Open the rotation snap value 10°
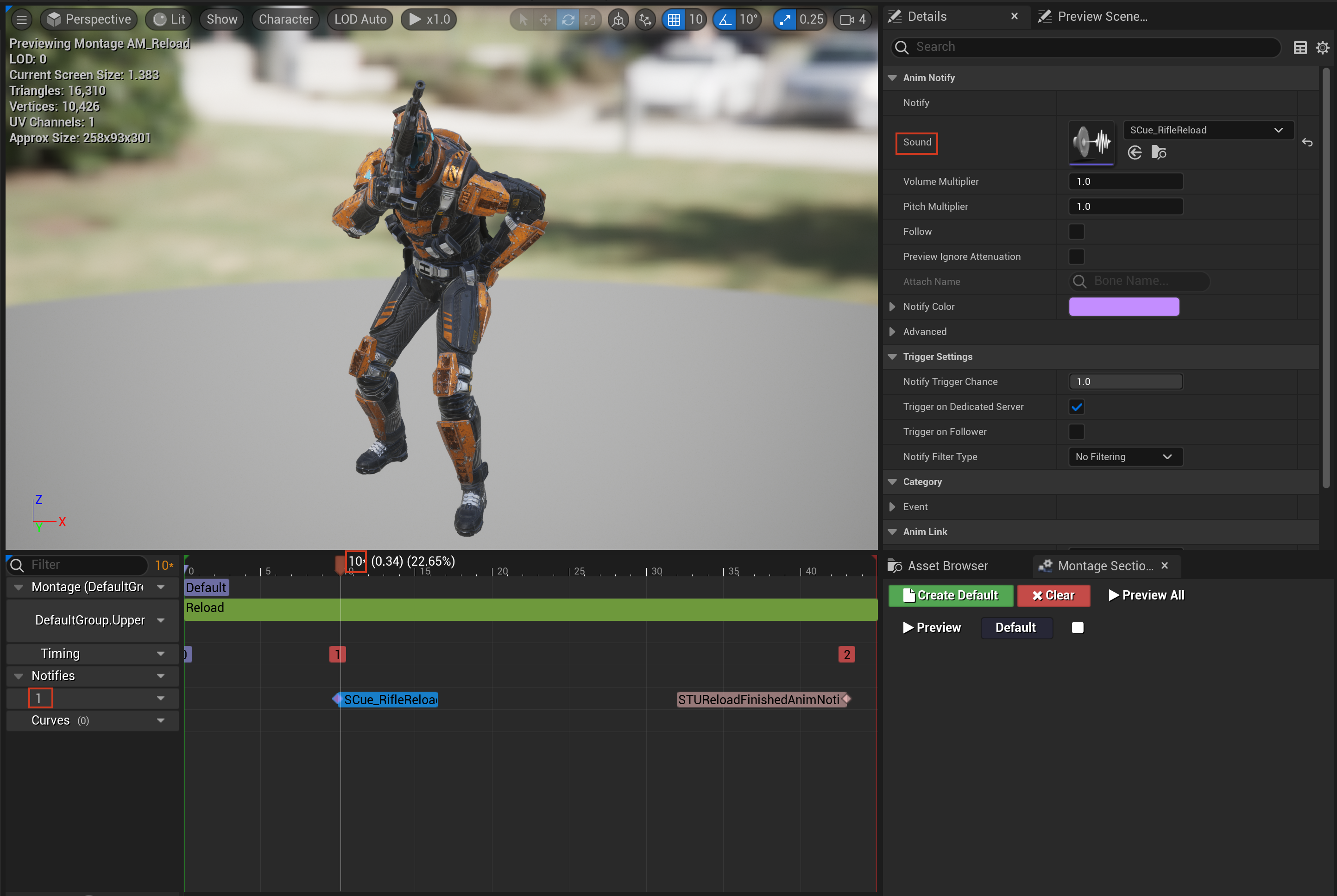Viewport: 1337px width, 896px height. pos(749,19)
